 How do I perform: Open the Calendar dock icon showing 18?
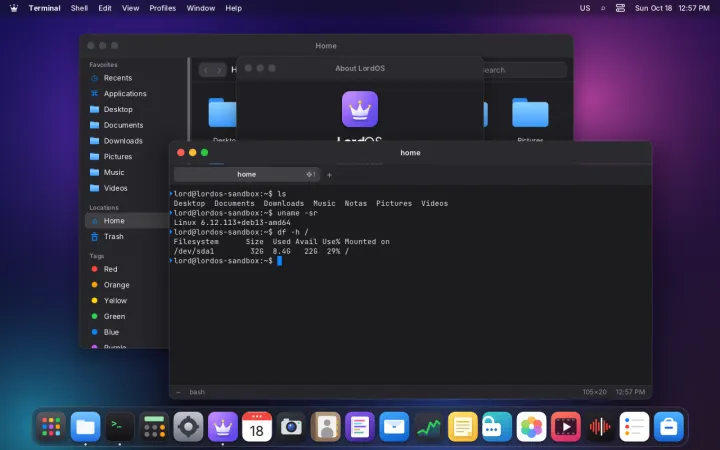click(257, 427)
